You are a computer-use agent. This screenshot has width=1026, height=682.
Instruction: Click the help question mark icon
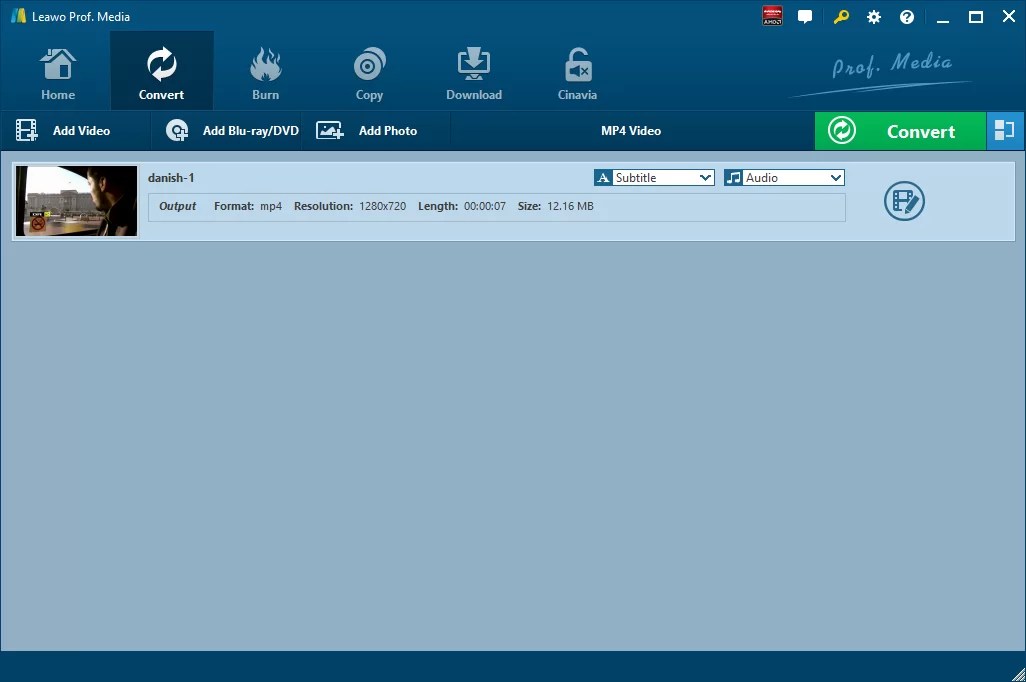coord(906,16)
